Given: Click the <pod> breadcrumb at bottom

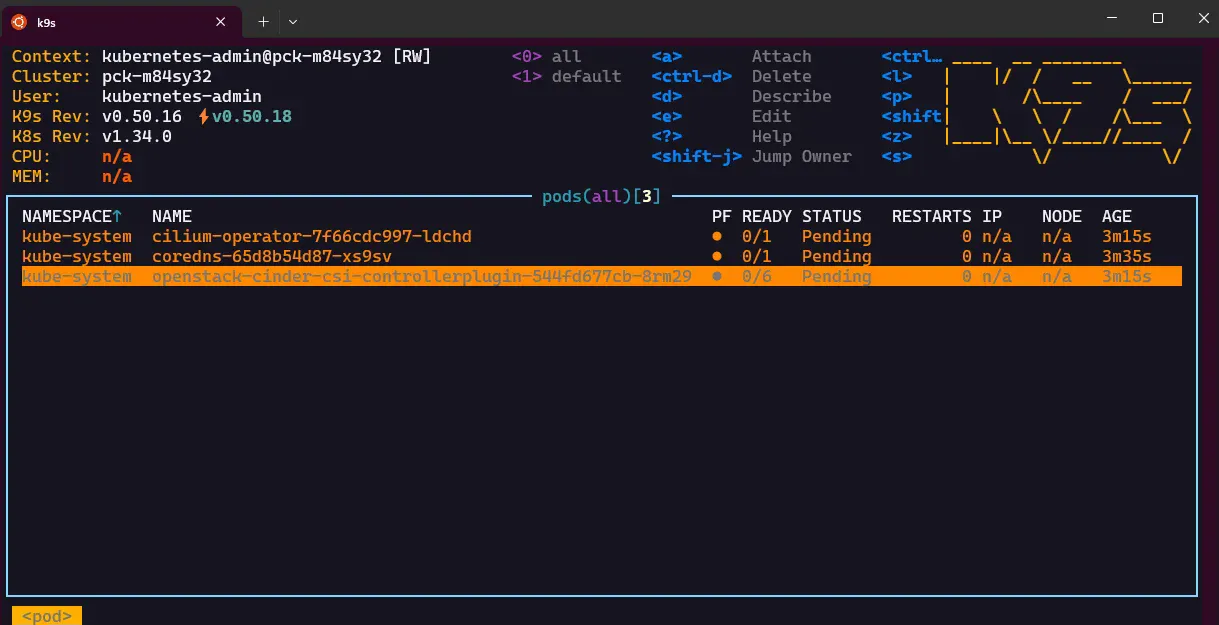Looking at the screenshot, I should [46, 615].
